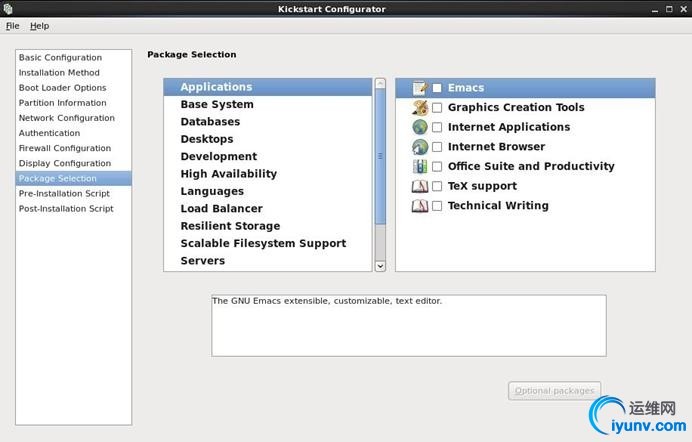The width and height of the screenshot is (692, 442).
Task: Select the Applications category
Action: click(x=268, y=87)
